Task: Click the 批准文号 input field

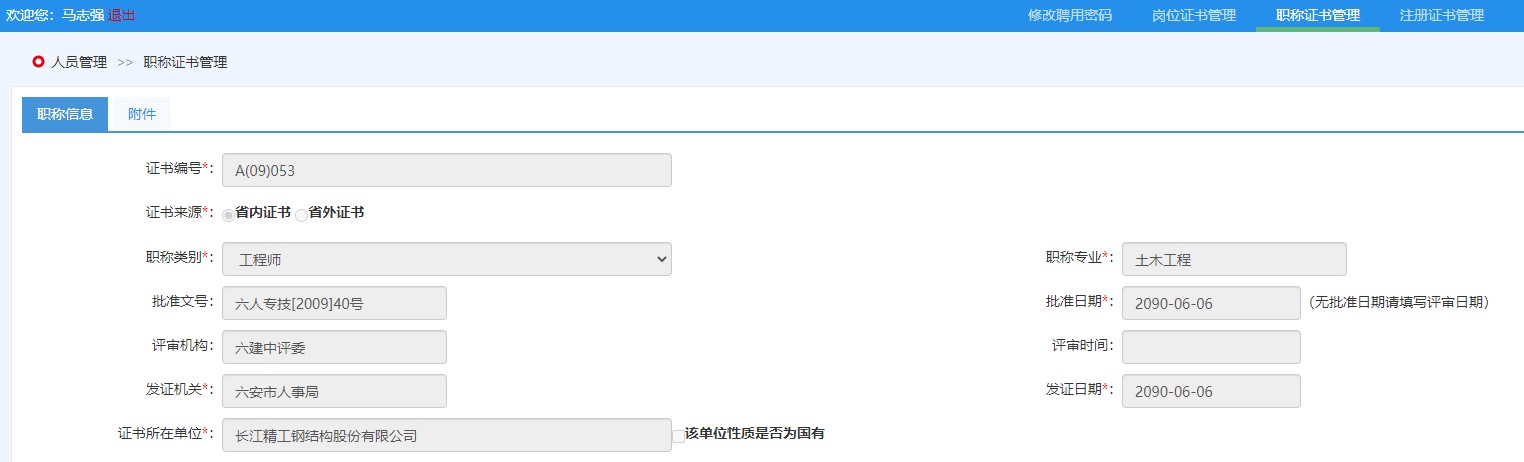Action: tap(334, 303)
